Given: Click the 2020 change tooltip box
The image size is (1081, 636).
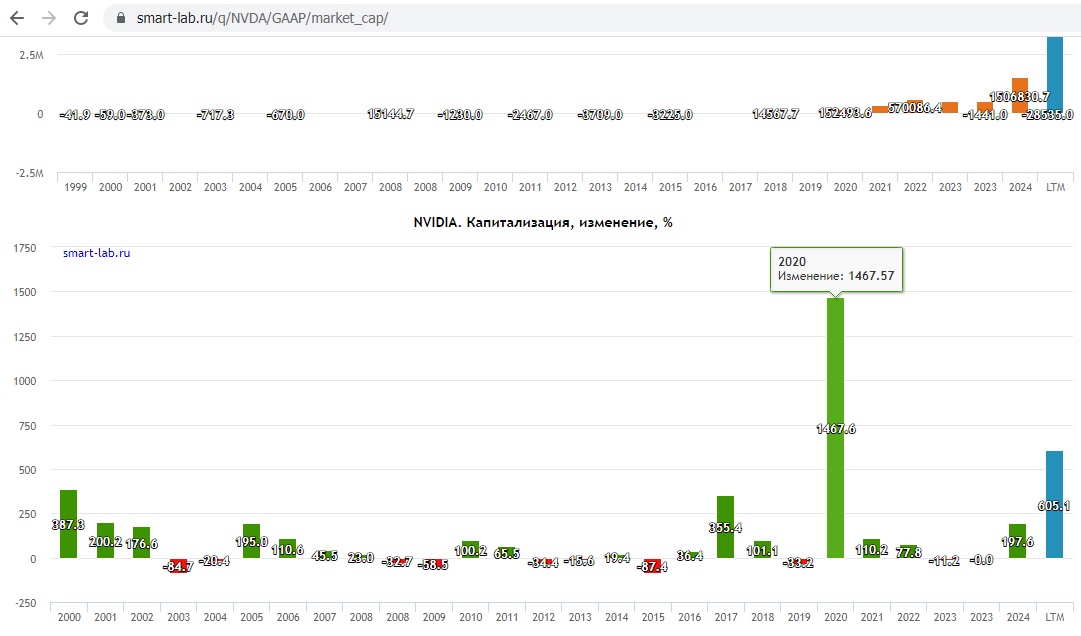Looking at the screenshot, I should [836, 268].
